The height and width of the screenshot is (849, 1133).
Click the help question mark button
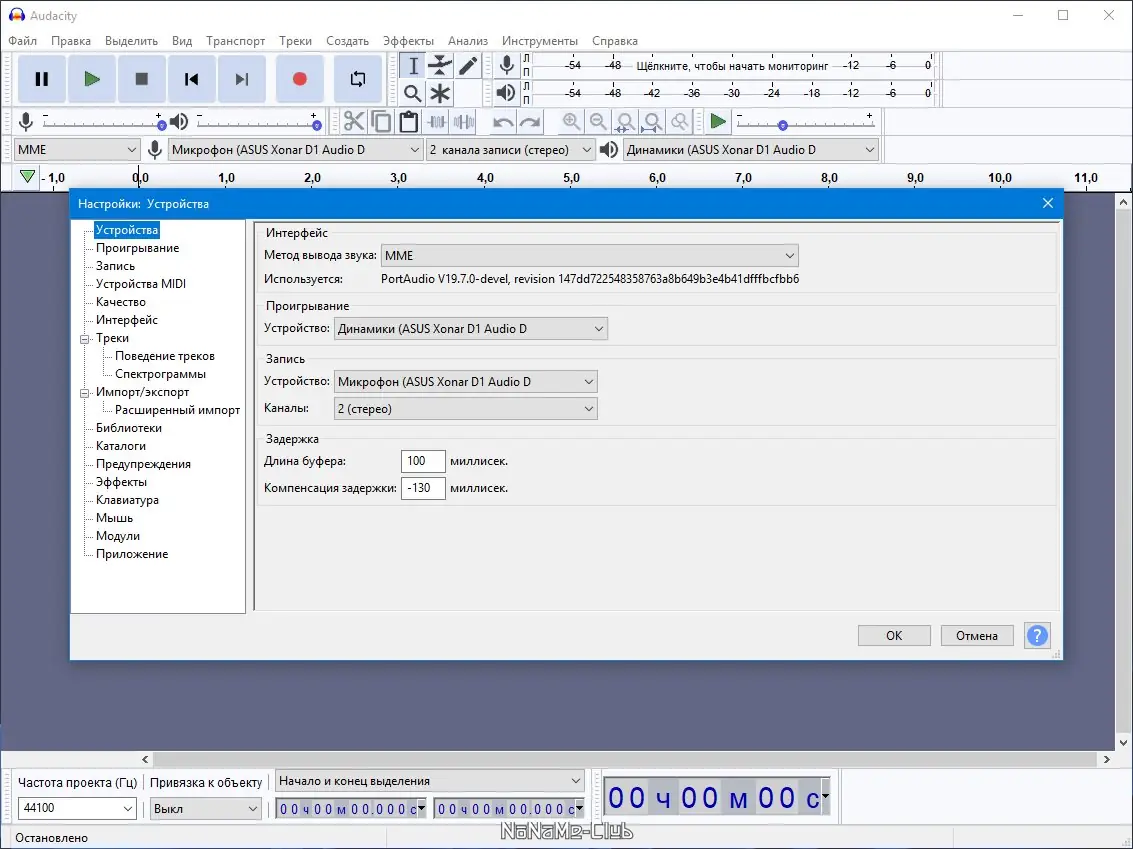(1037, 635)
